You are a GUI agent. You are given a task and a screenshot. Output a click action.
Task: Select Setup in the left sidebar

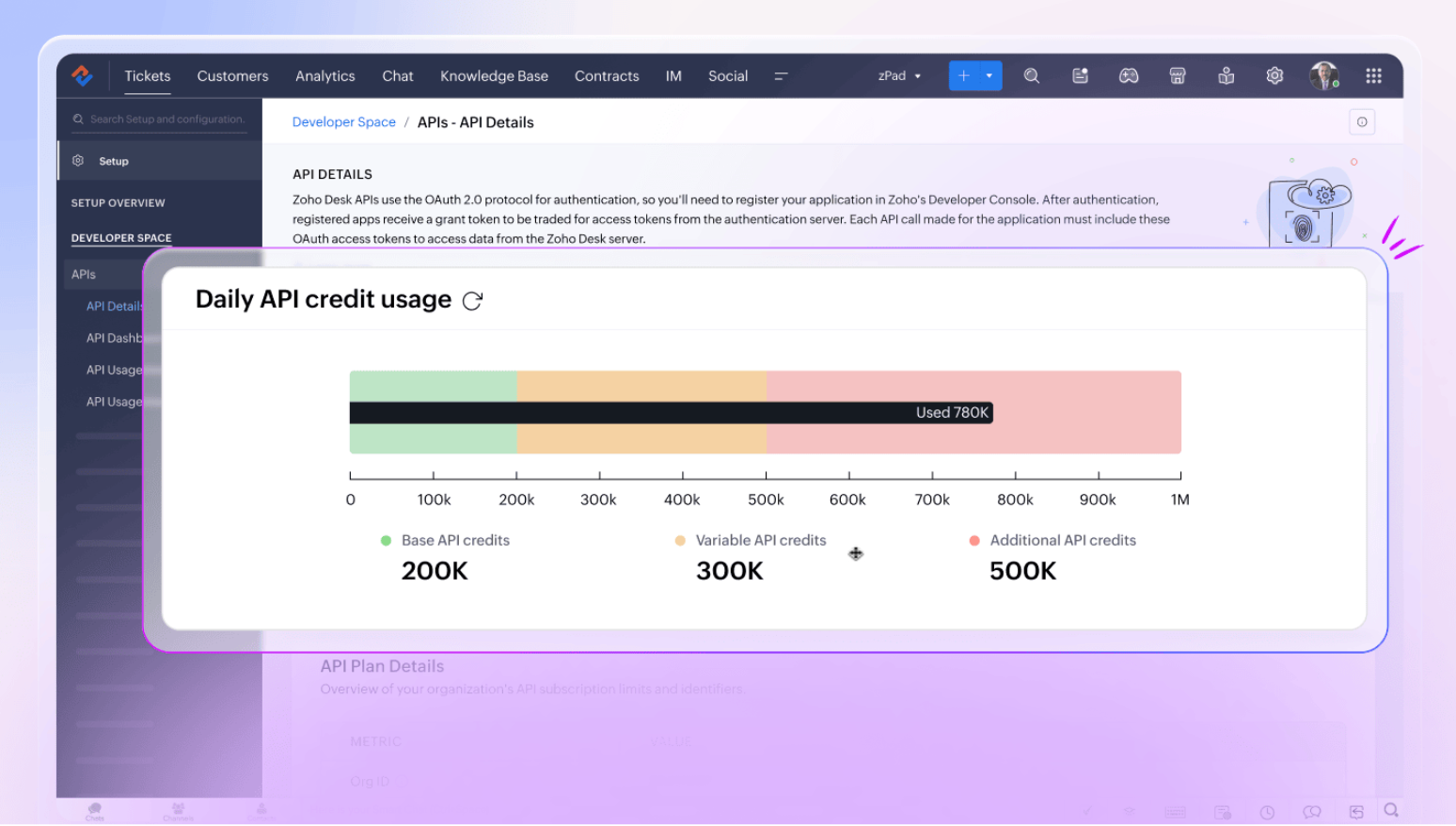click(x=160, y=161)
